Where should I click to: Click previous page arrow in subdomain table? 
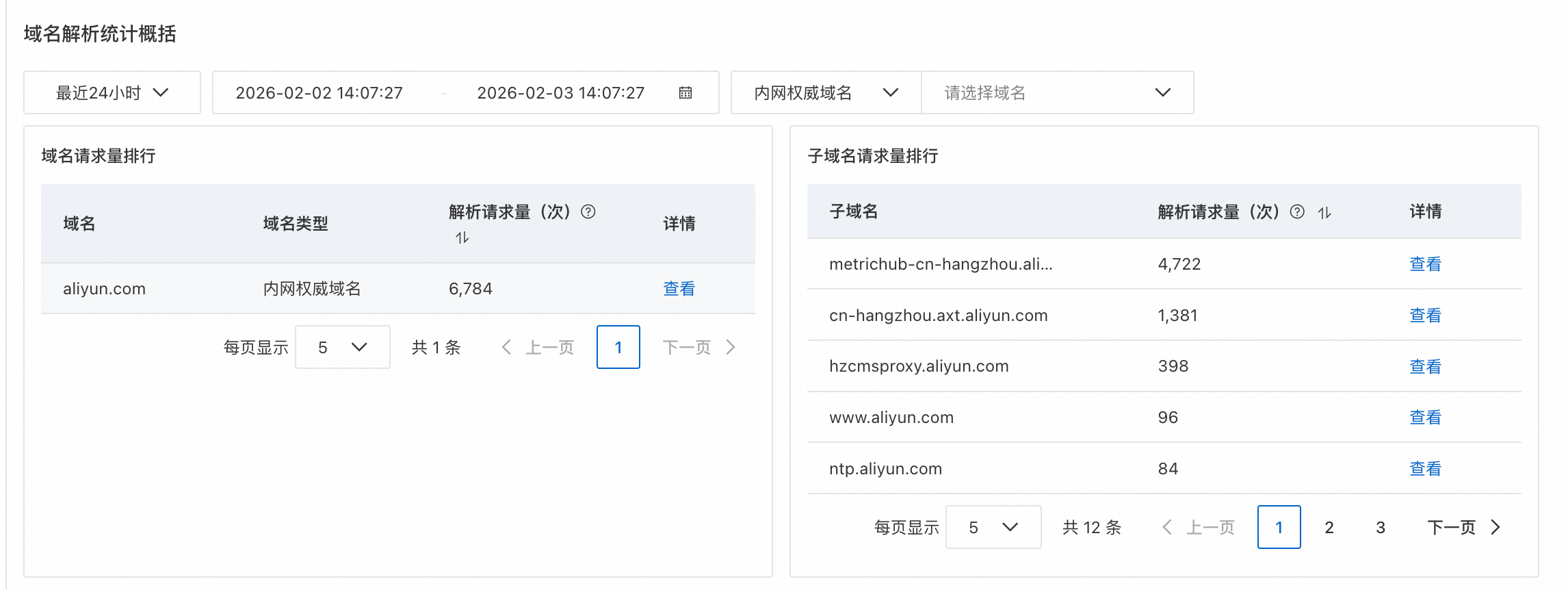[1167, 527]
